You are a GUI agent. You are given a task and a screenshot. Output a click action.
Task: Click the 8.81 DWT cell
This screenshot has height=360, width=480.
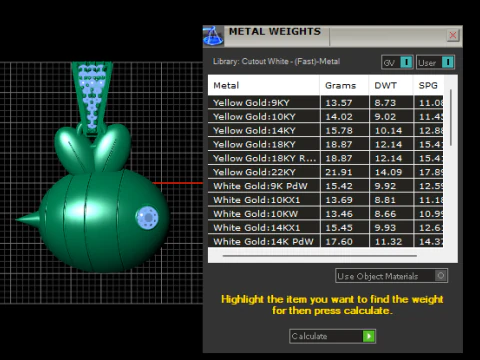(391, 200)
